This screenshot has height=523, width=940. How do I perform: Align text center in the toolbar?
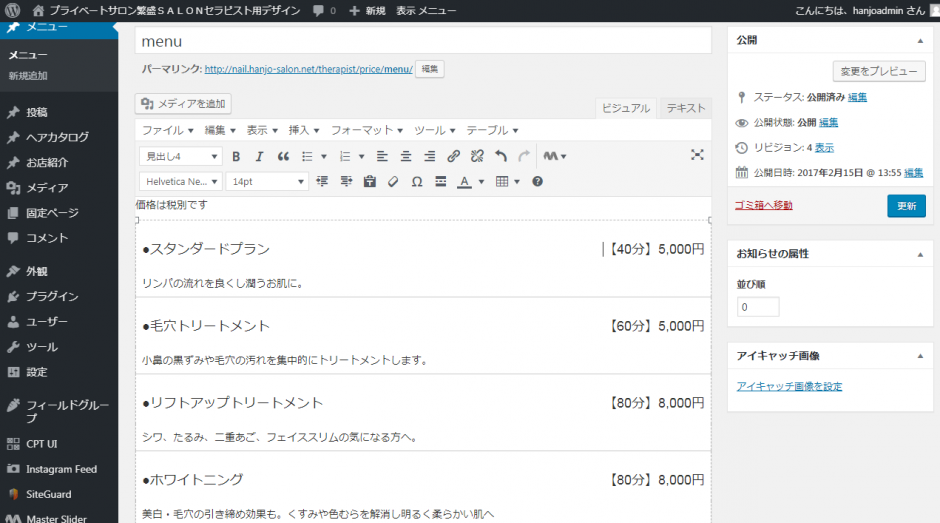405,156
